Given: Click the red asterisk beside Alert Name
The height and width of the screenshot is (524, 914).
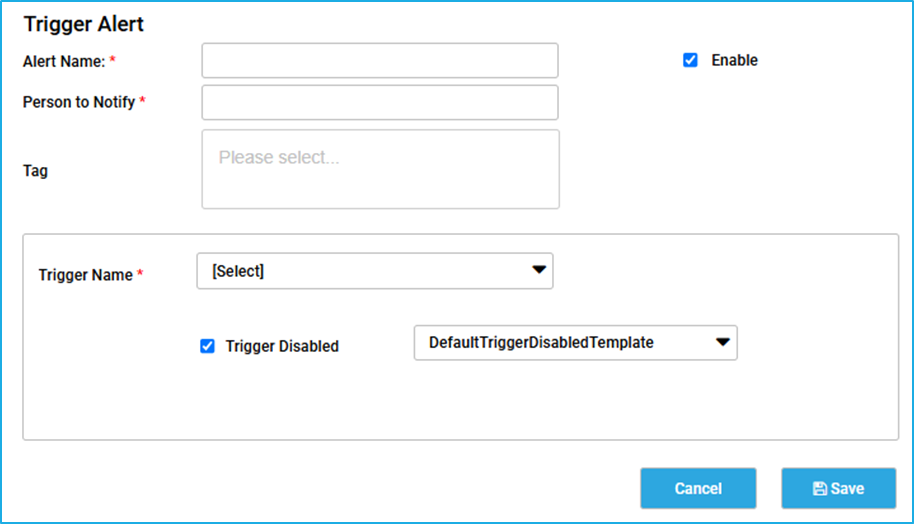Looking at the screenshot, I should (113, 59).
